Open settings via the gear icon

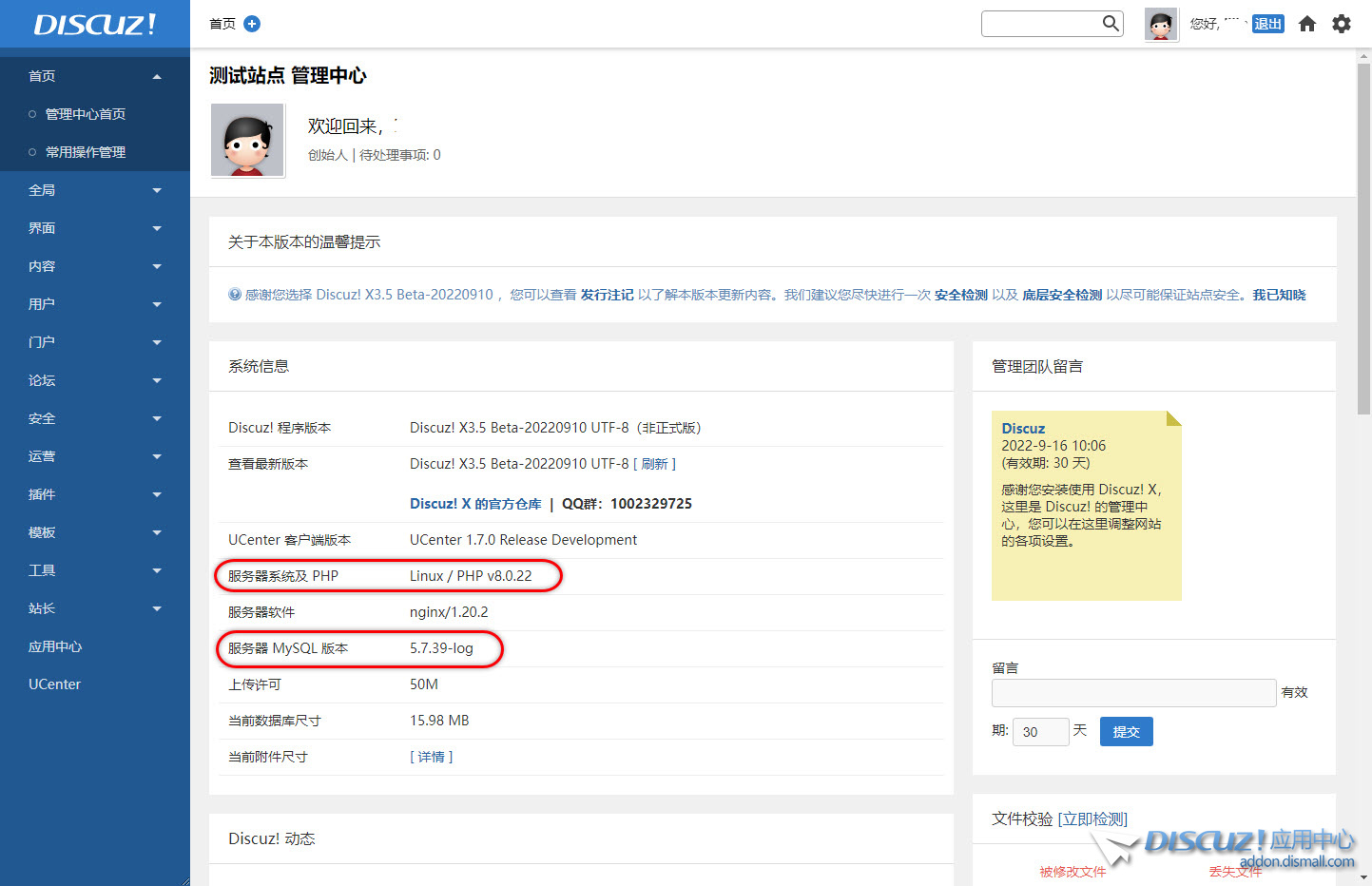[x=1342, y=24]
